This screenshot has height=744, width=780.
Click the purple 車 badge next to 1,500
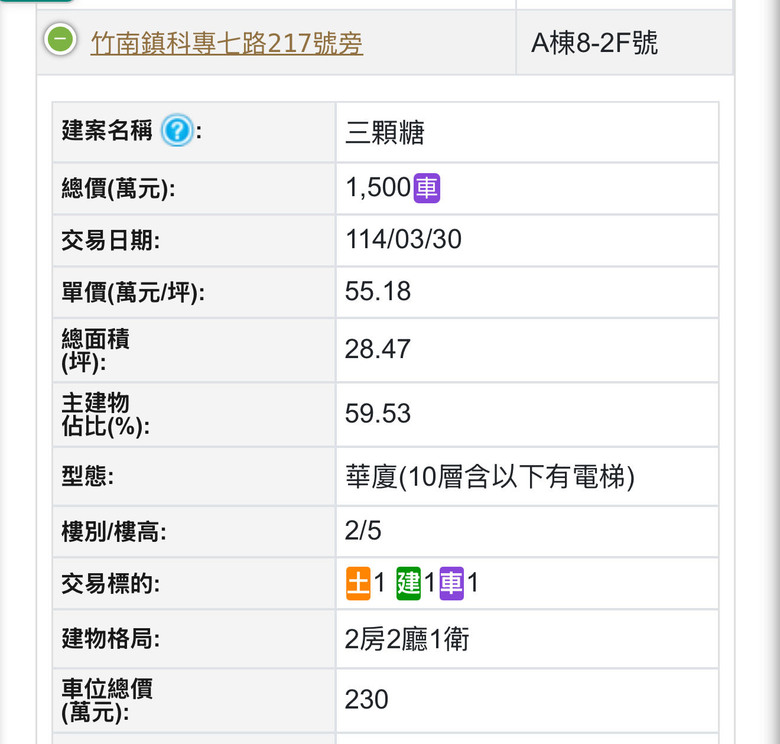coord(427,188)
